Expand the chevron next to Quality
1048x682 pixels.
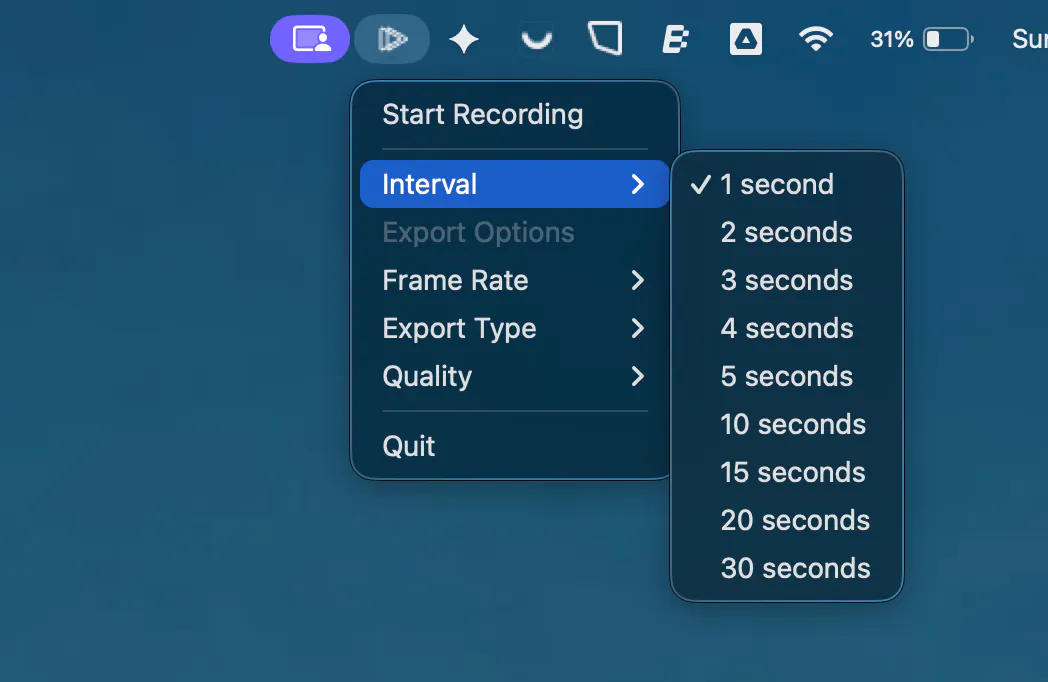click(x=638, y=376)
